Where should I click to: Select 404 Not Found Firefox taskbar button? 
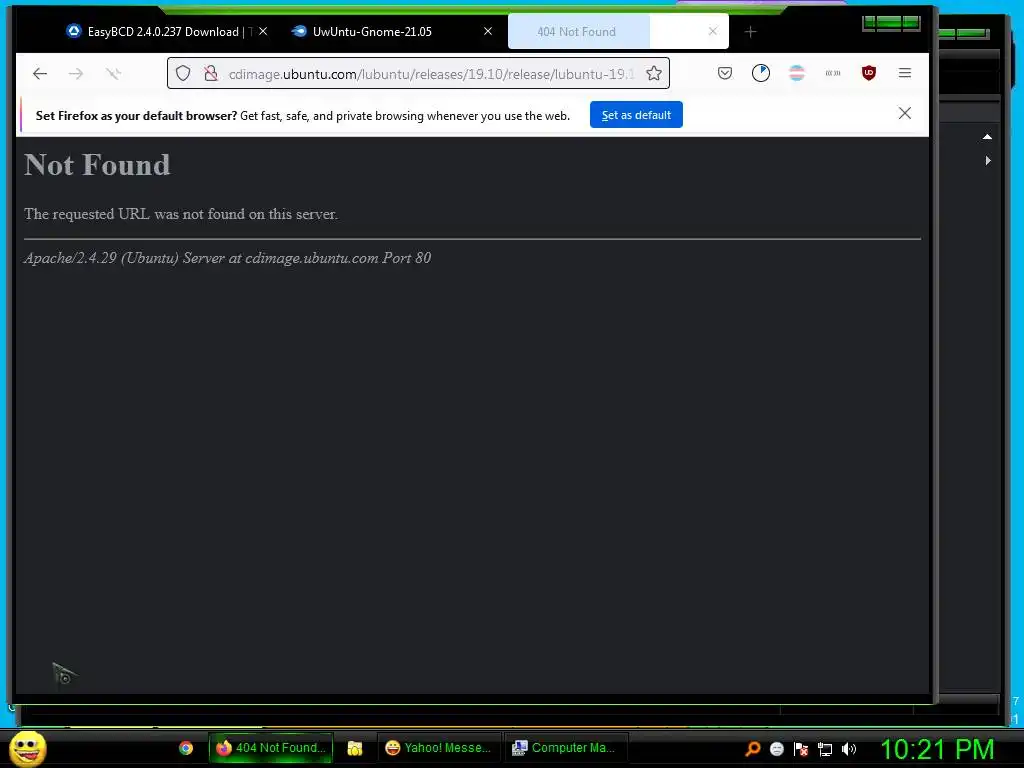(271, 748)
